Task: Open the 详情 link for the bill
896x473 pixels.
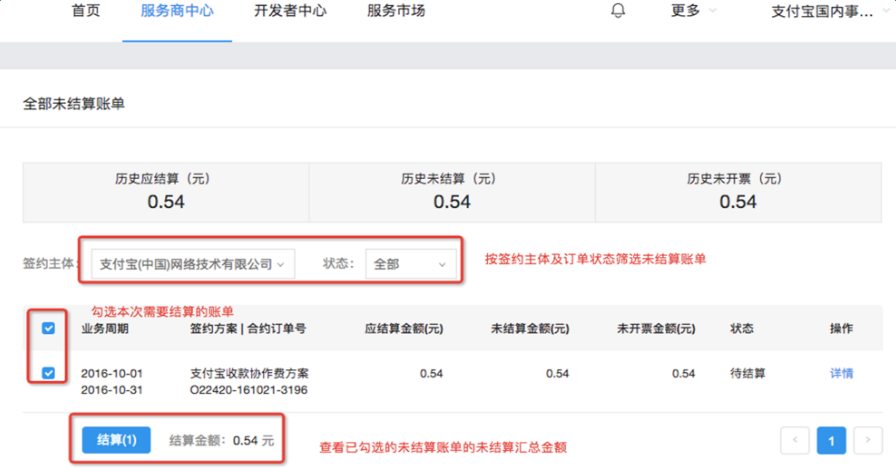Action: (841, 373)
